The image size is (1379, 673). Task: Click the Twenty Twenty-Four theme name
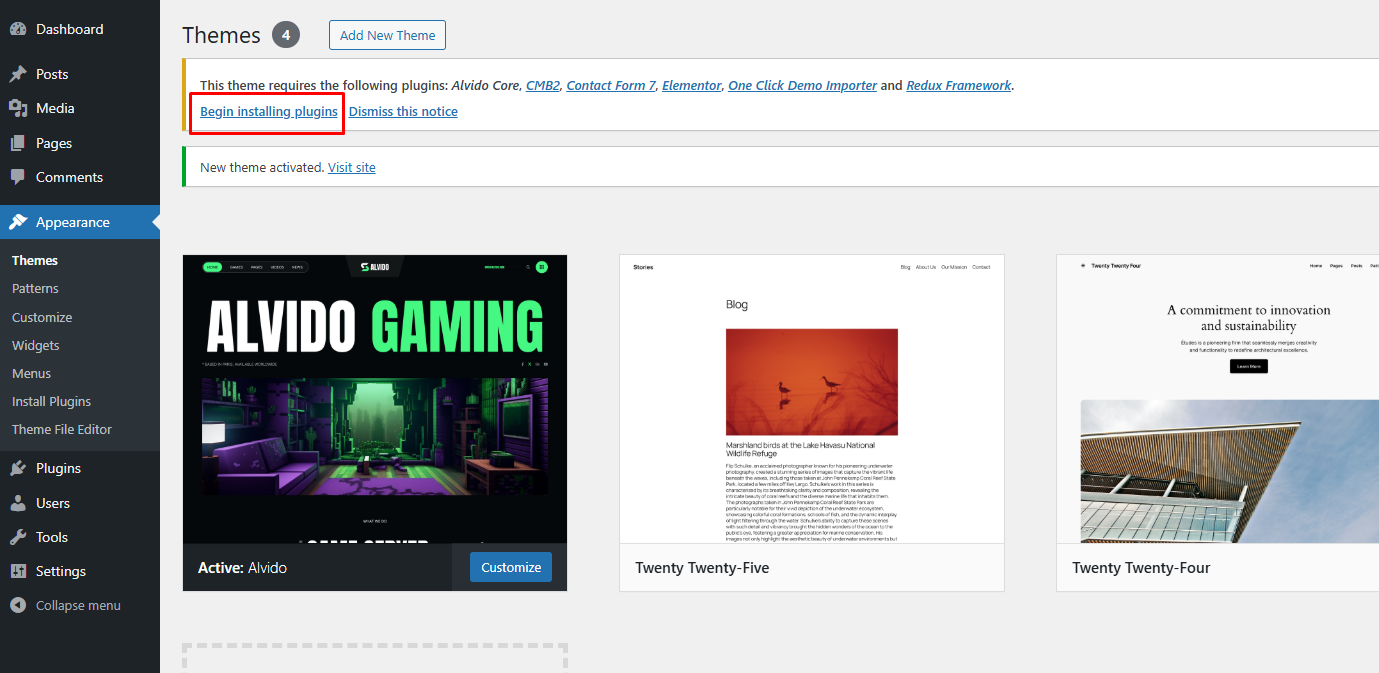point(1141,567)
